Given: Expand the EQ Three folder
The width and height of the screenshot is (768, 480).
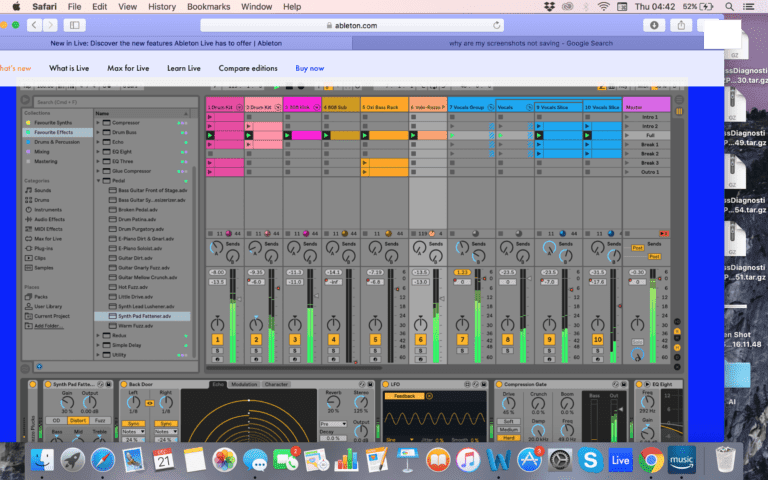Looking at the screenshot, I should tap(98, 161).
